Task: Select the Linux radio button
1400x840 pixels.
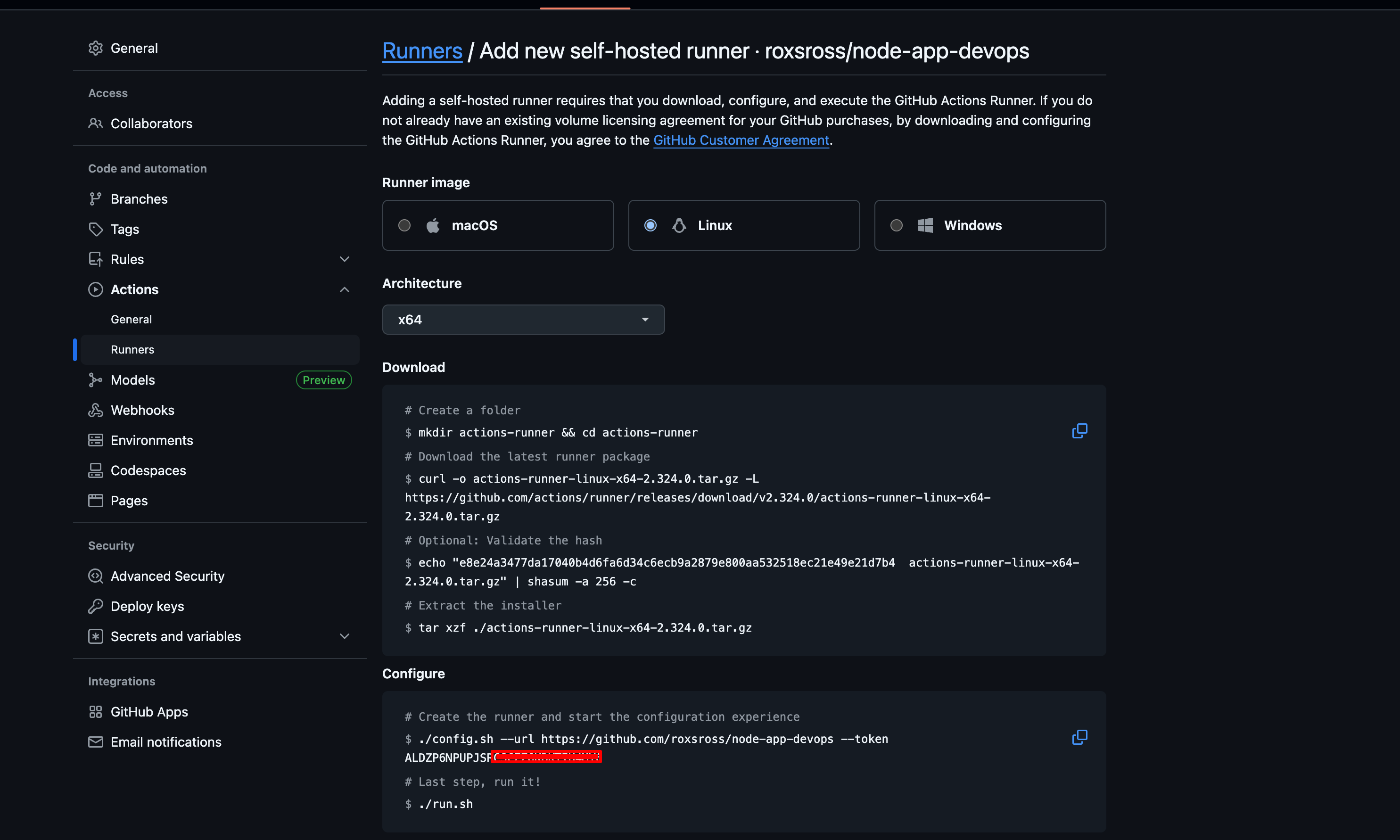Action: click(x=650, y=225)
